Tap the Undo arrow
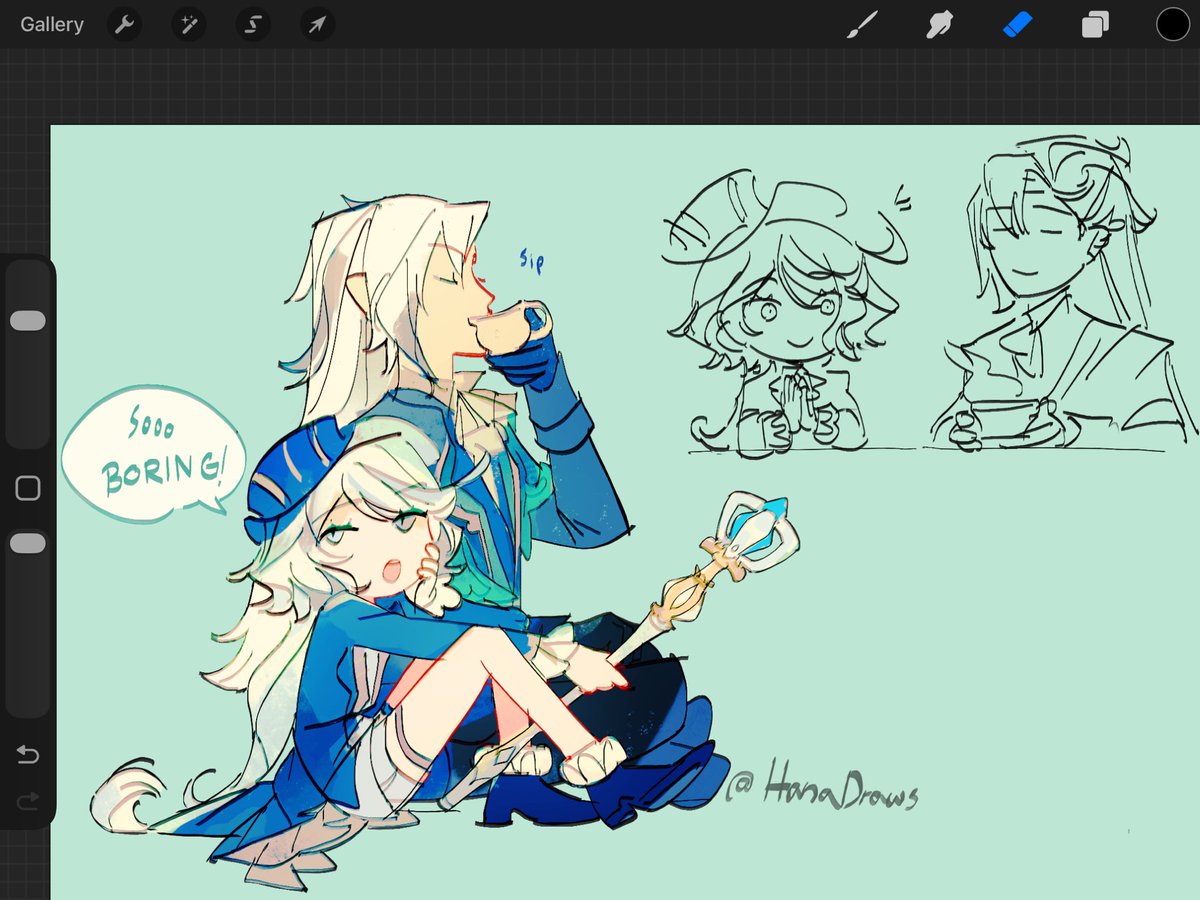 (28, 754)
